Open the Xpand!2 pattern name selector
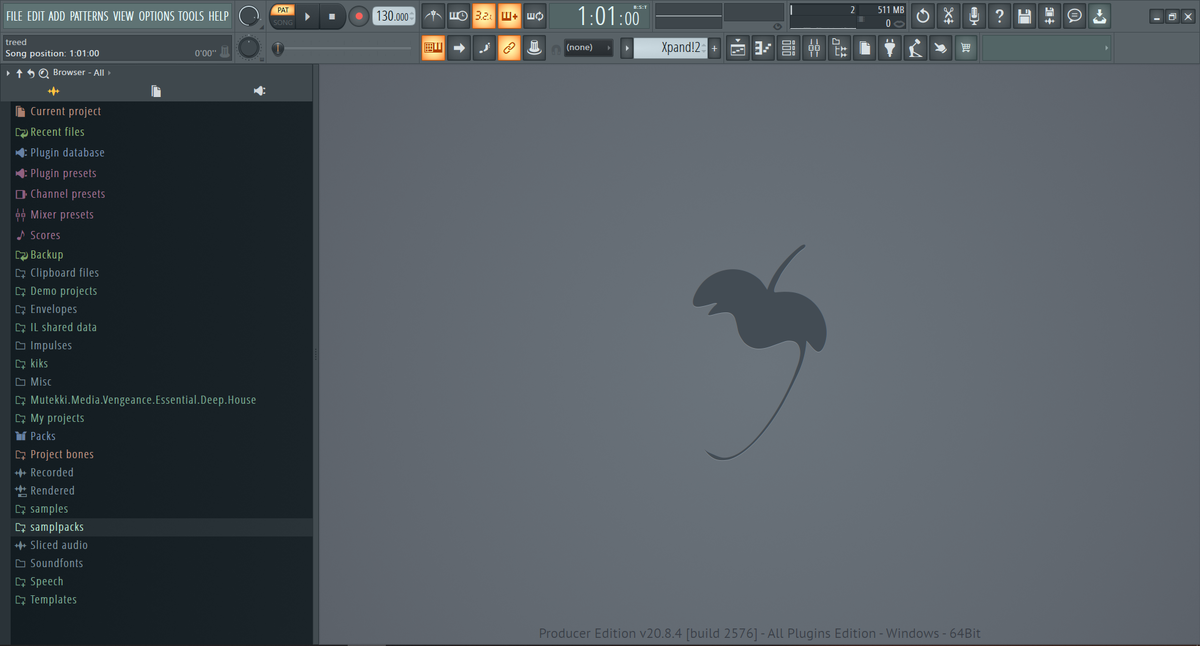The height and width of the screenshot is (646, 1200). tap(671, 48)
